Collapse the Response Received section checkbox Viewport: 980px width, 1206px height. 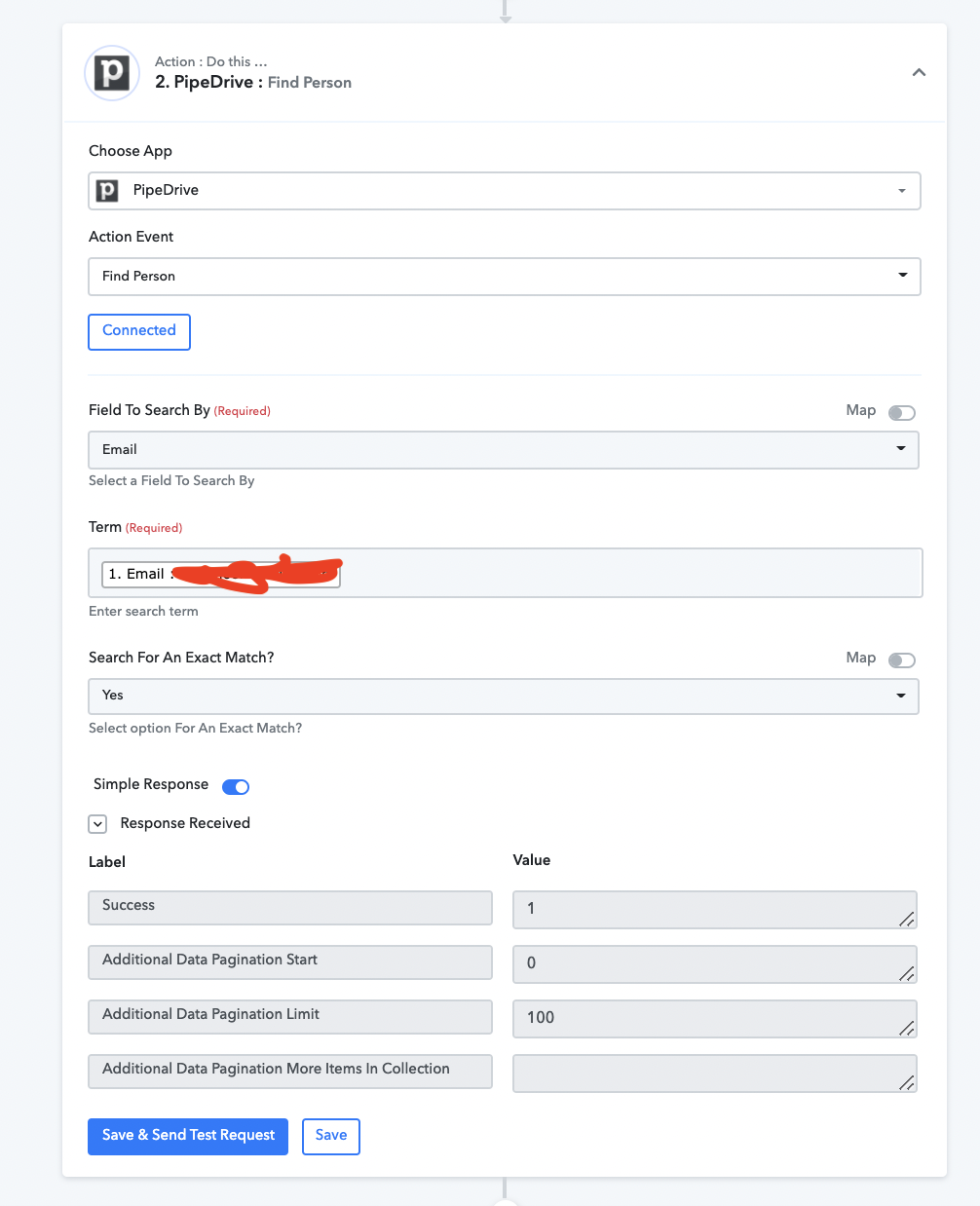(97, 824)
